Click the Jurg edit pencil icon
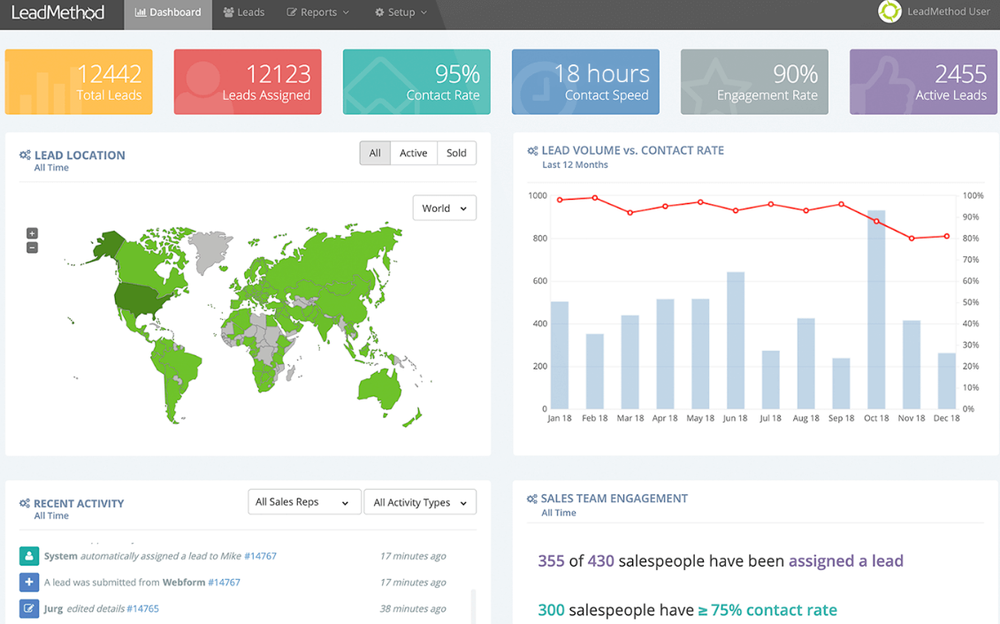 pyautogui.click(x=29, y=609)
